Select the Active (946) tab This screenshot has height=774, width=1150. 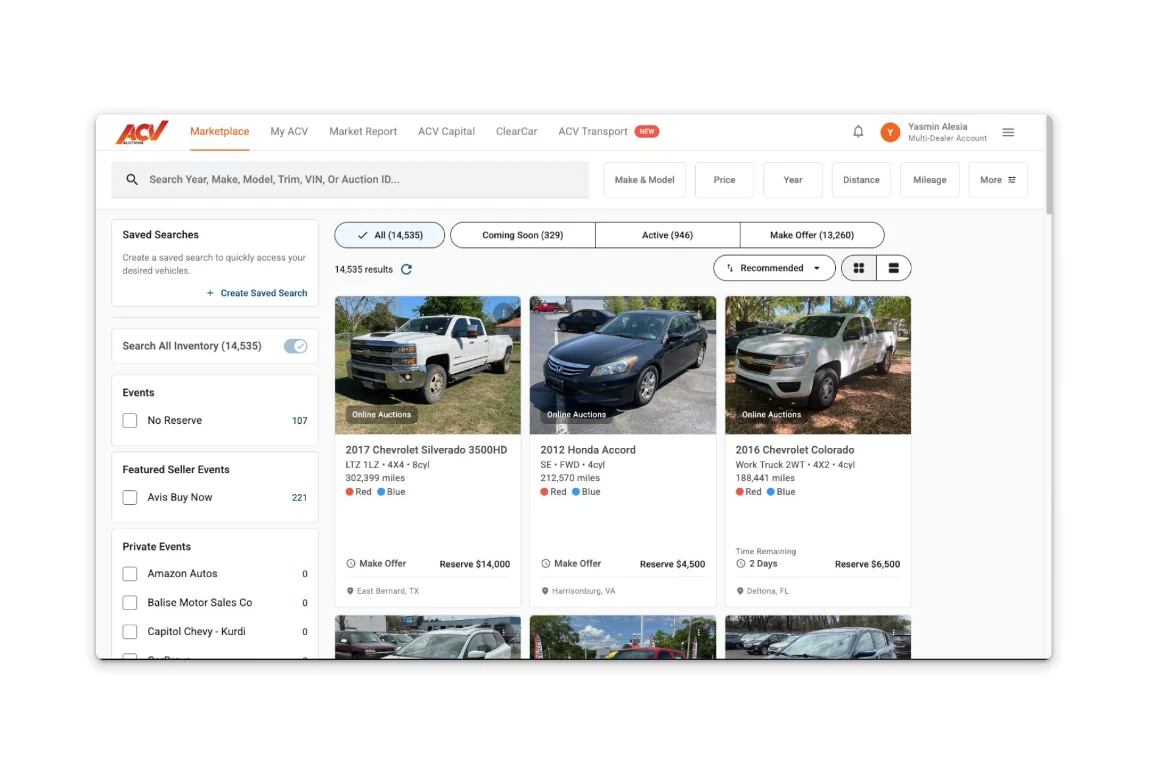click(667, 235)
